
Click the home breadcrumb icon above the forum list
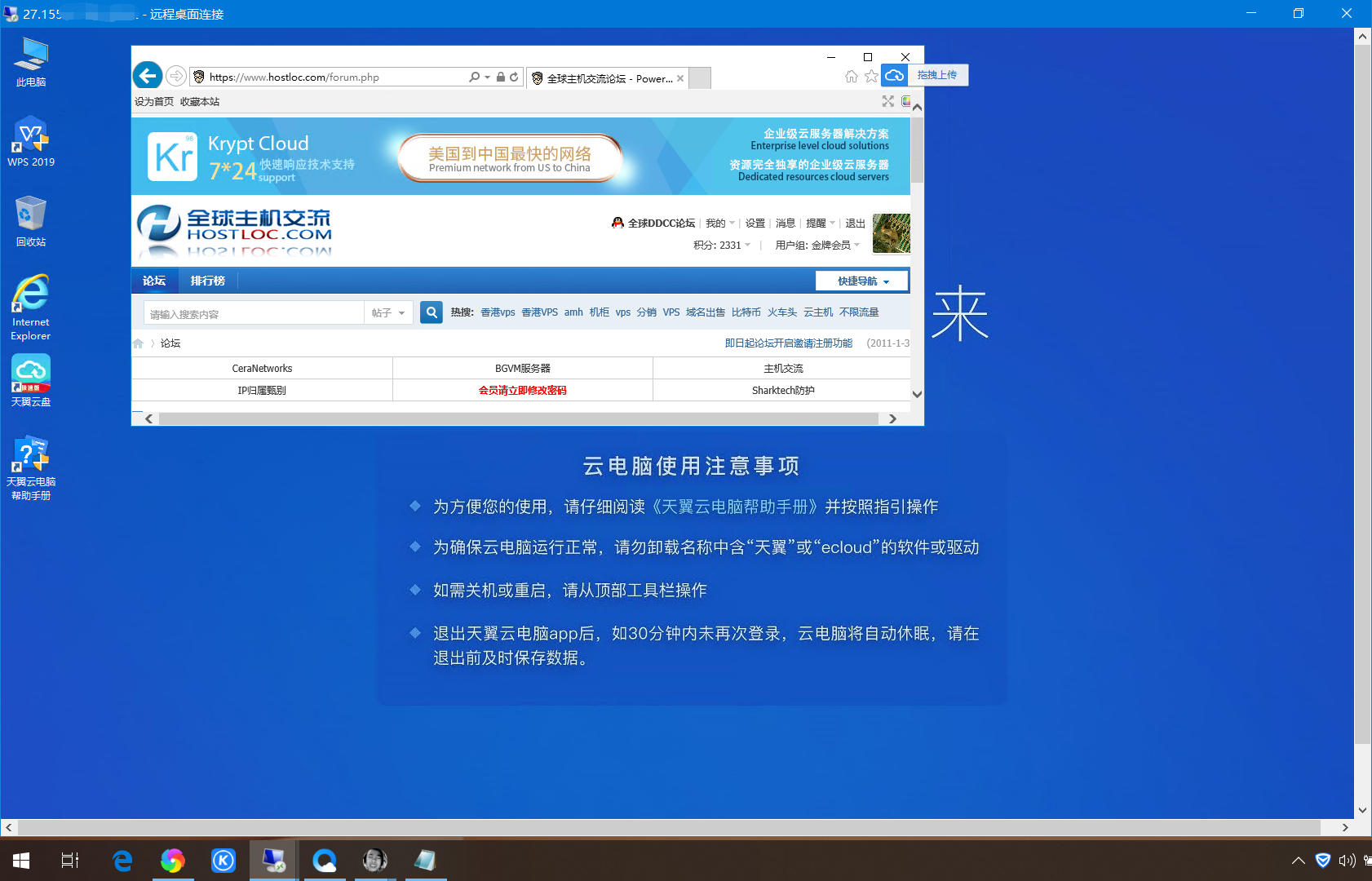138,343
